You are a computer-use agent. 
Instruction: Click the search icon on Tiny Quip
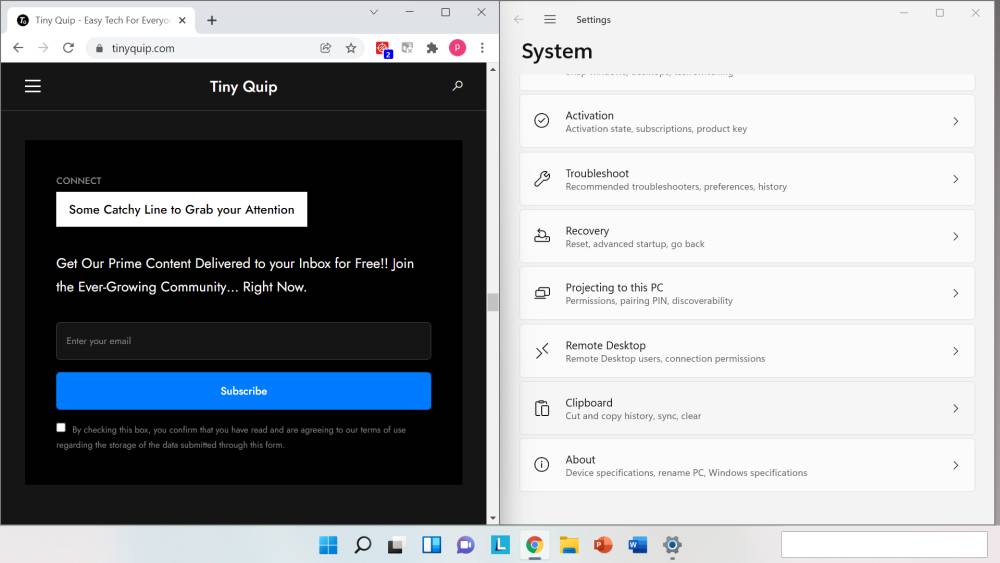pyautogui.click(x=458, y=86)
